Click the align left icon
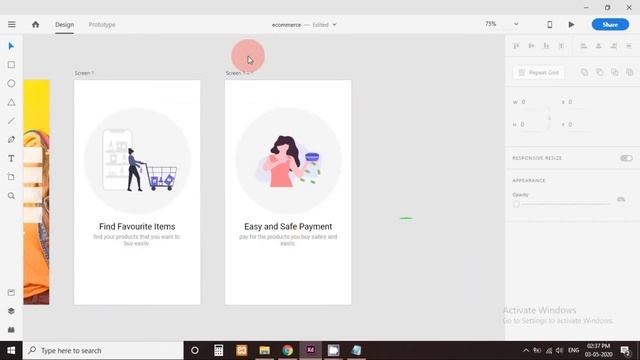 pos(584,46)
